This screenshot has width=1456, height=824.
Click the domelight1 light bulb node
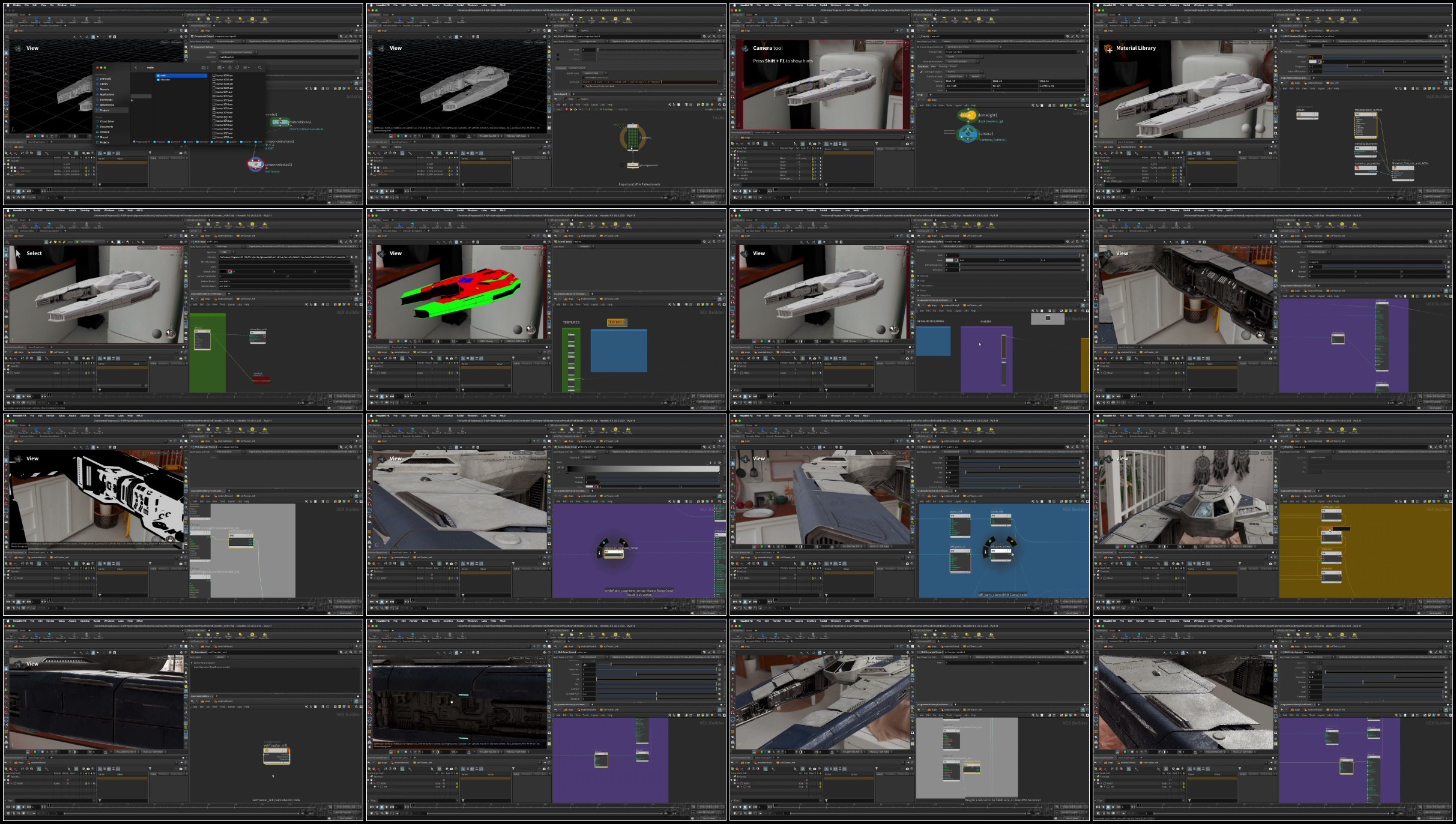tap(968, 115)
